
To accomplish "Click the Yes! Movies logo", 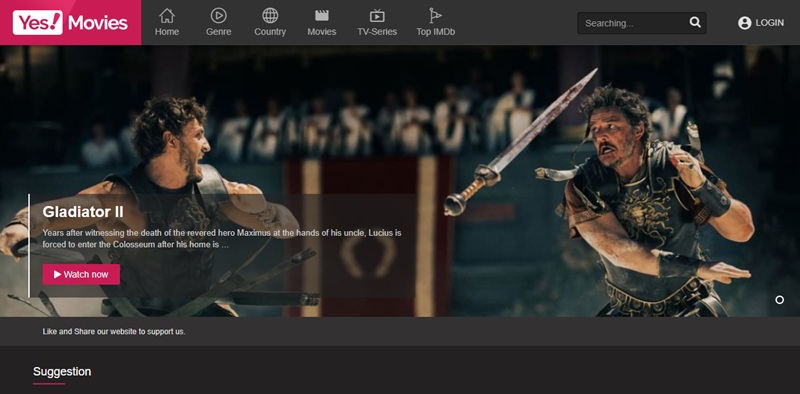I will (x=70, y=22).
